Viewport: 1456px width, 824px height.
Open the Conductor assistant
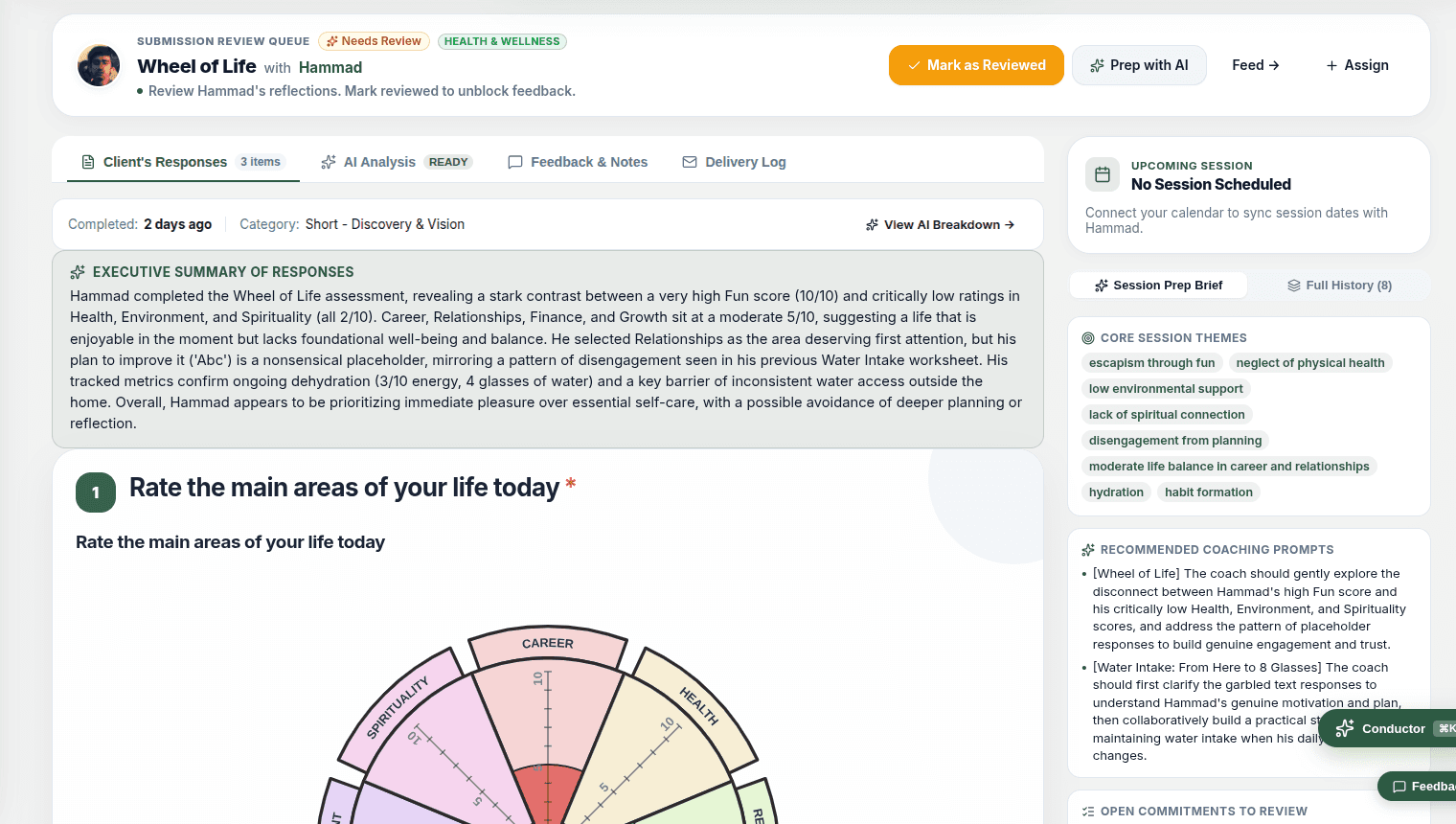(x=1387, y=729)
